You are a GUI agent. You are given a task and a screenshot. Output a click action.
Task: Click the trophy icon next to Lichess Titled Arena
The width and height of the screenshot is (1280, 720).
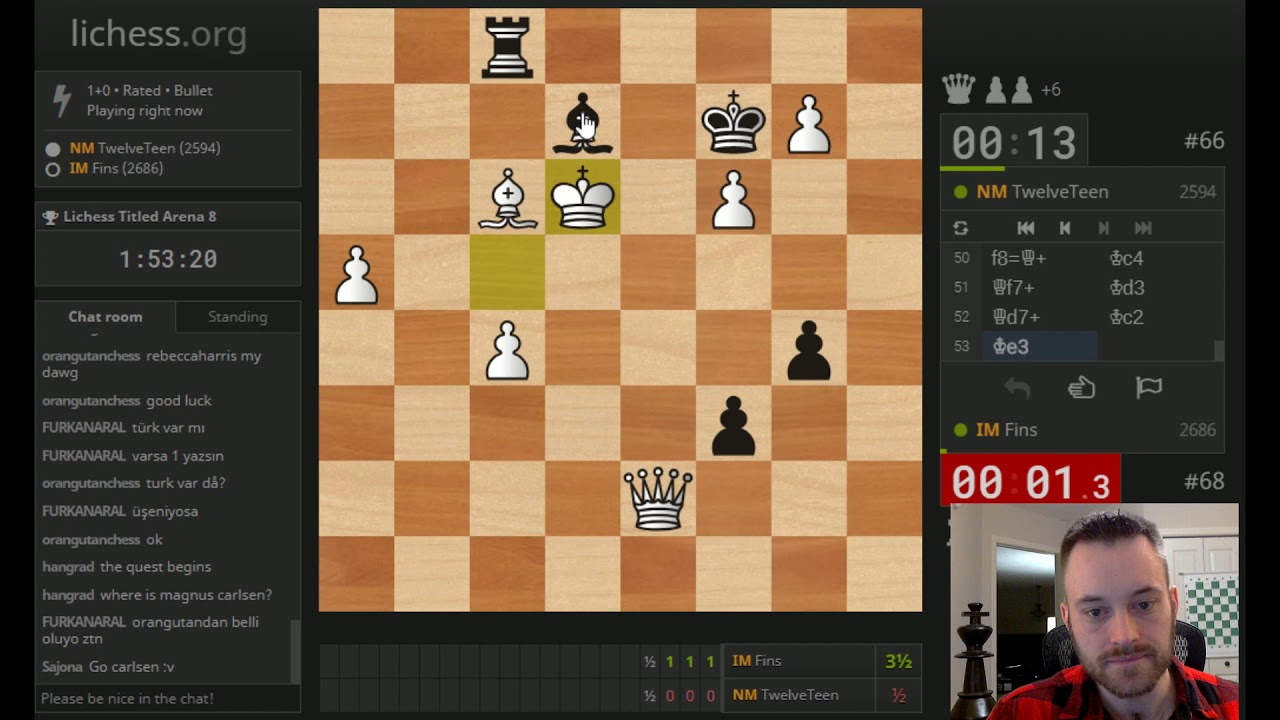pyautogui.click(x=50, y=217)
